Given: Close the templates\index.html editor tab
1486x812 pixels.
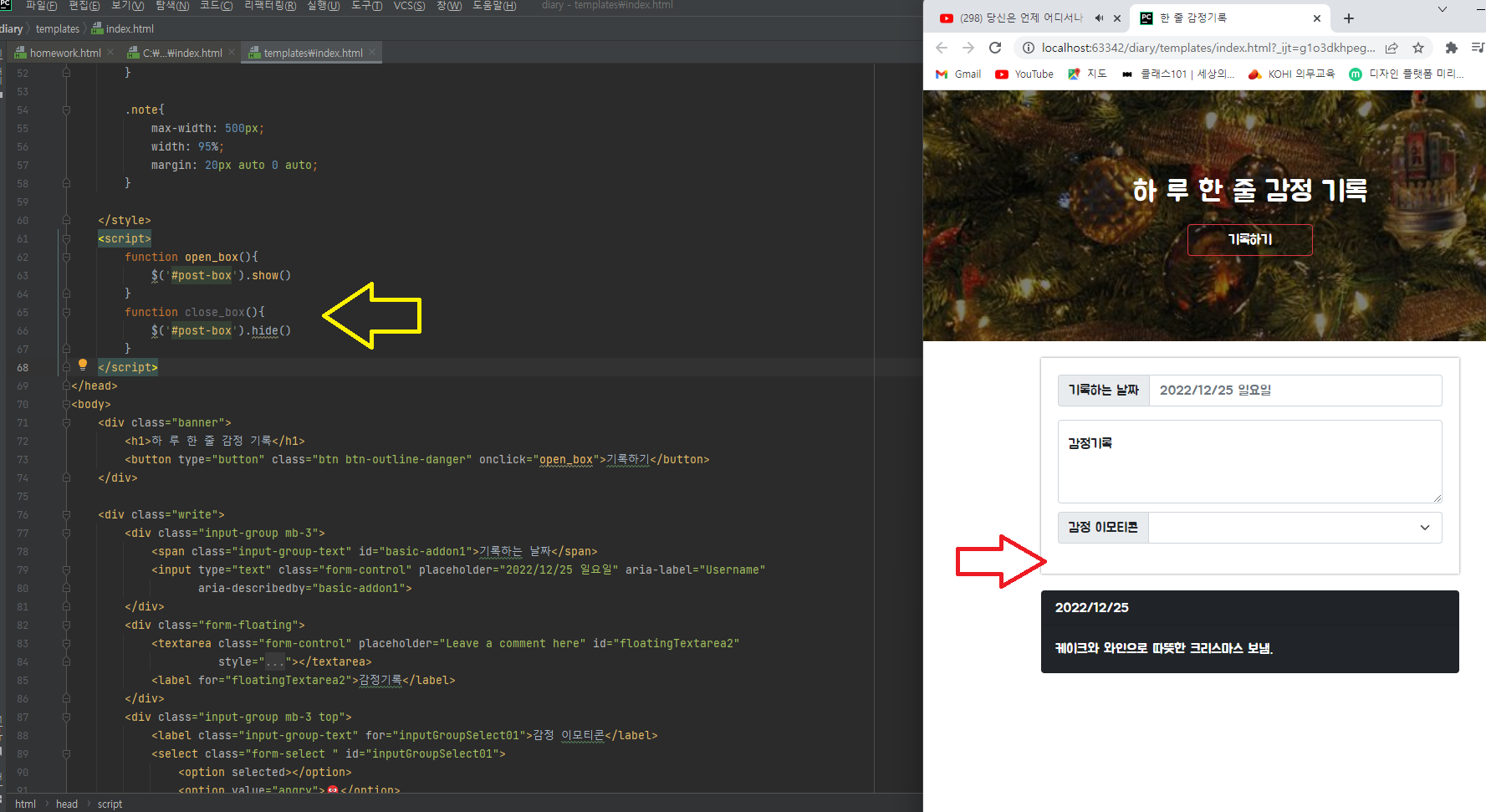Looking at the screenshot, I should 372,52.
